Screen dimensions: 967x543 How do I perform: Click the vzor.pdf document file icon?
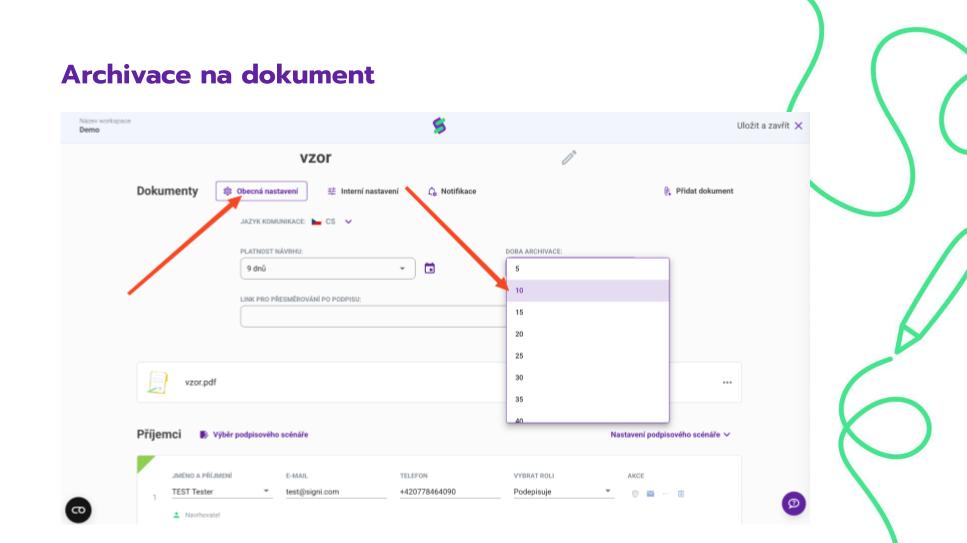click(x=157, y=382)
